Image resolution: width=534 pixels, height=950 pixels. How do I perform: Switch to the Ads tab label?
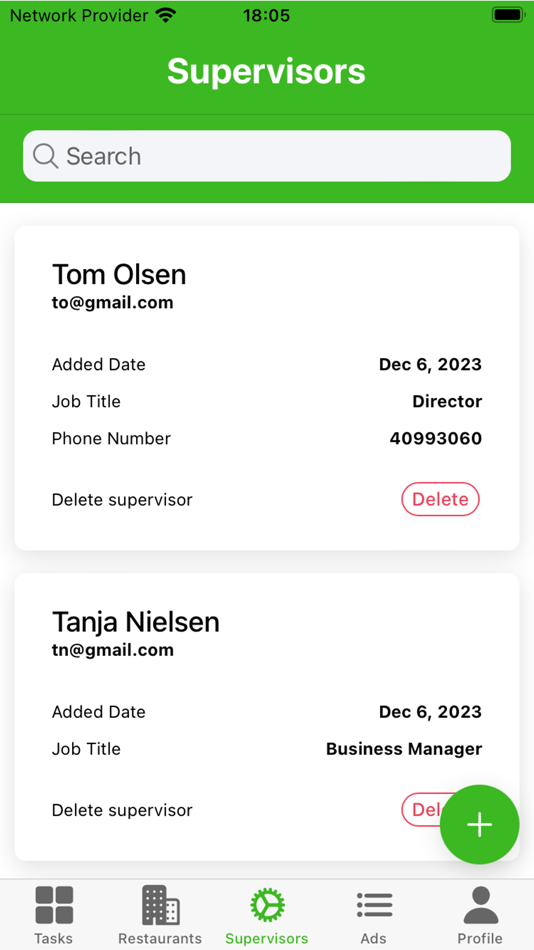[373, 938]
